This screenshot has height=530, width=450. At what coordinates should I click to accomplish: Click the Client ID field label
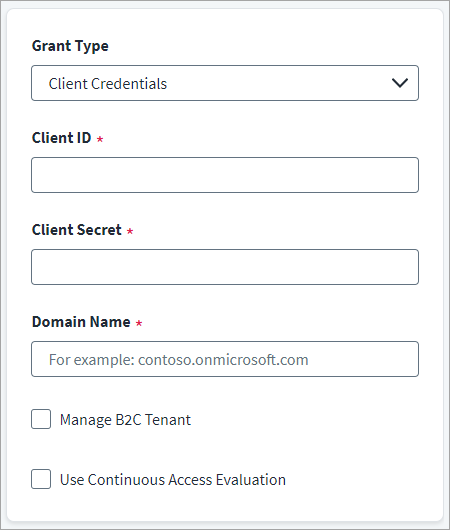tap(62, 138)
